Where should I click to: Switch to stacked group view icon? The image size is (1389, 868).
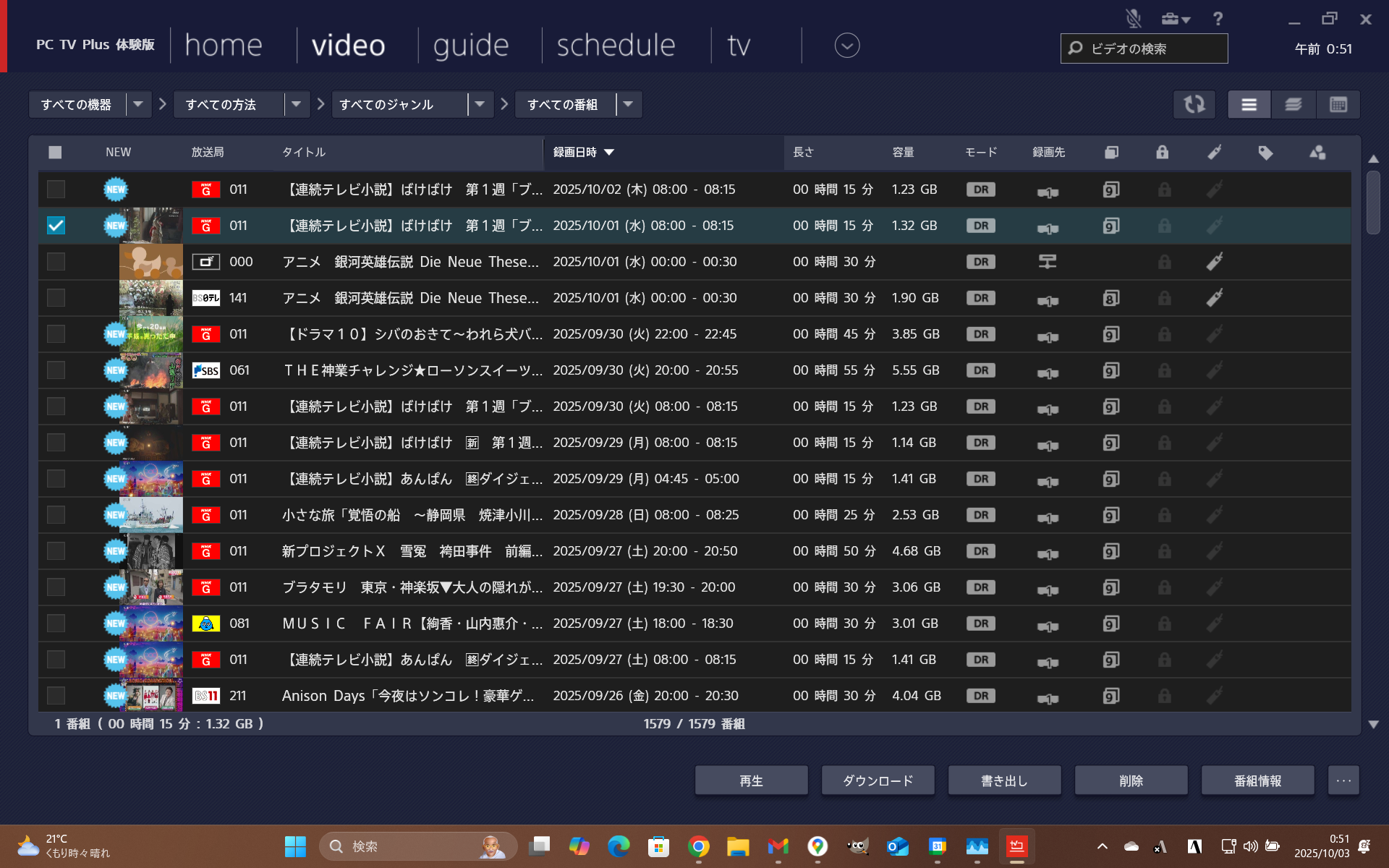click(1294, 105)
